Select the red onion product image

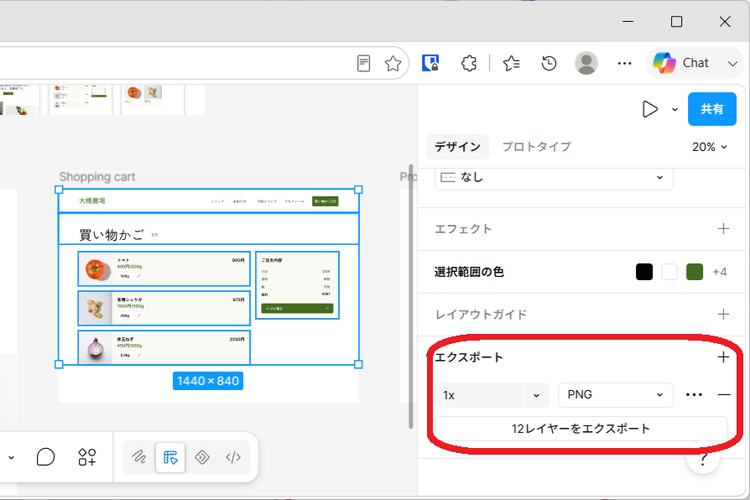click(96, 348)
